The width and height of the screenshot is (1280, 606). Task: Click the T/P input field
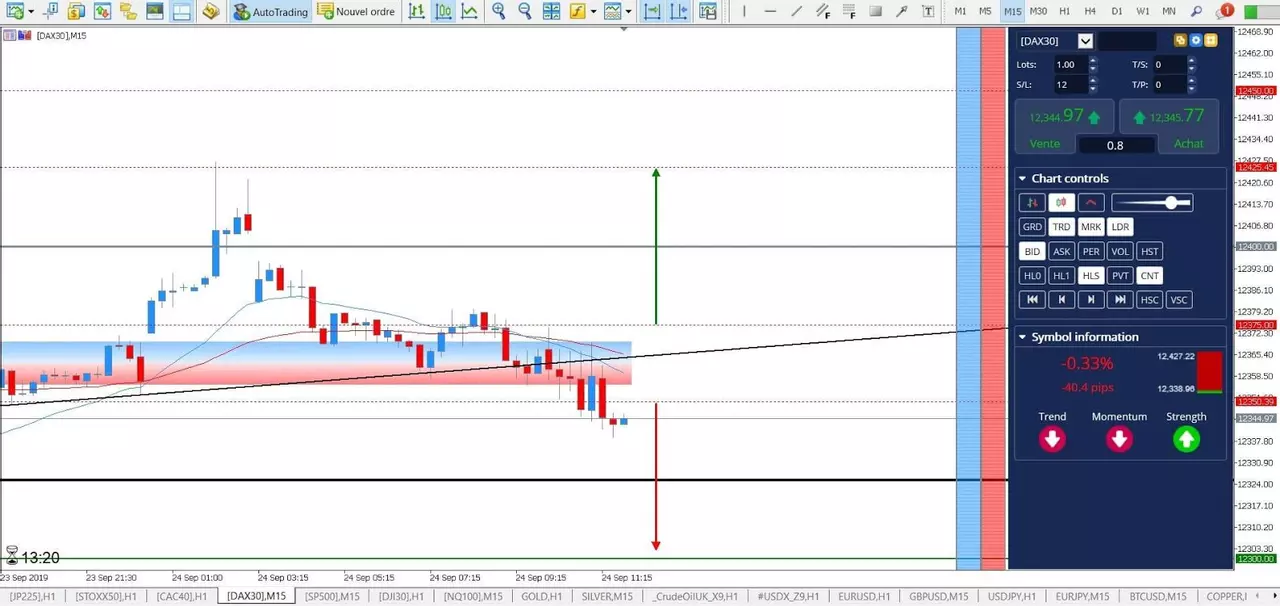pyautogui.click(x=1168, y=85)
